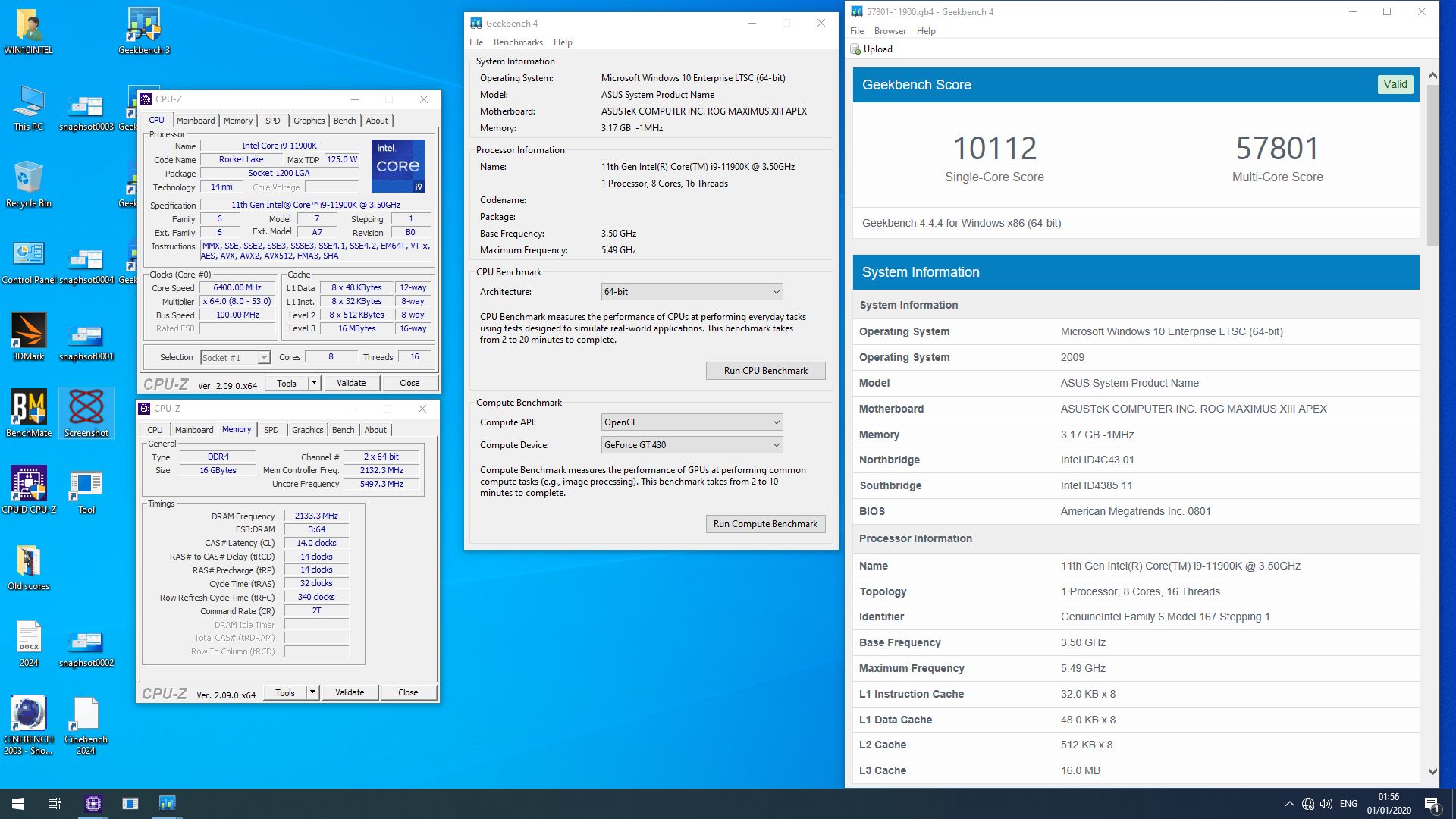Click scroll down arrow in results window
Screen dimensions: 1456x819
1432,771
